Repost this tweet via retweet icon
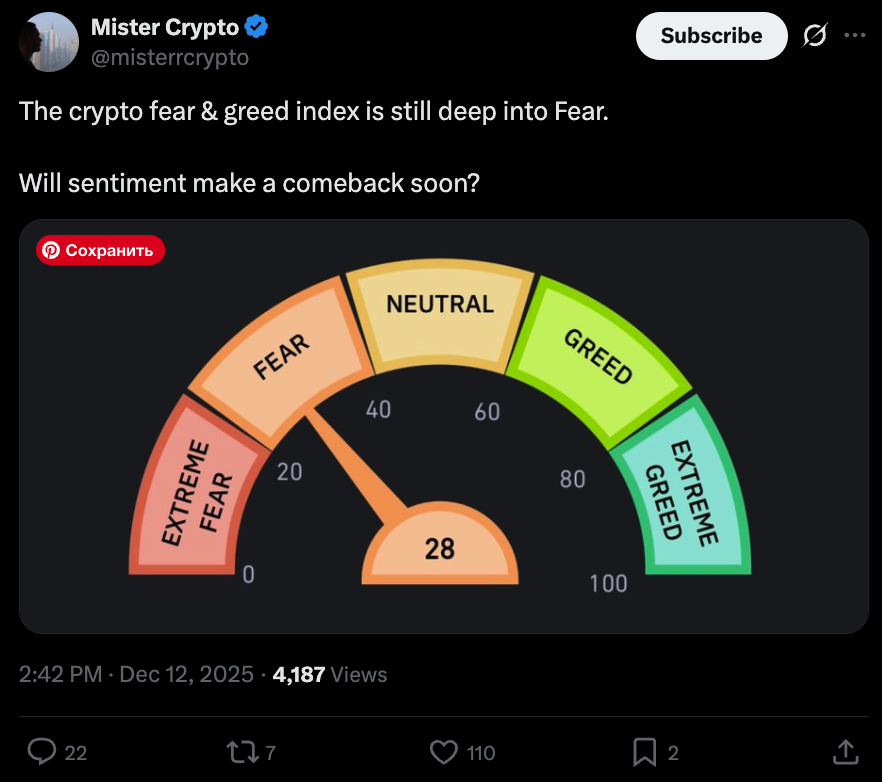882x782 pixels. (x=241, y=751)
